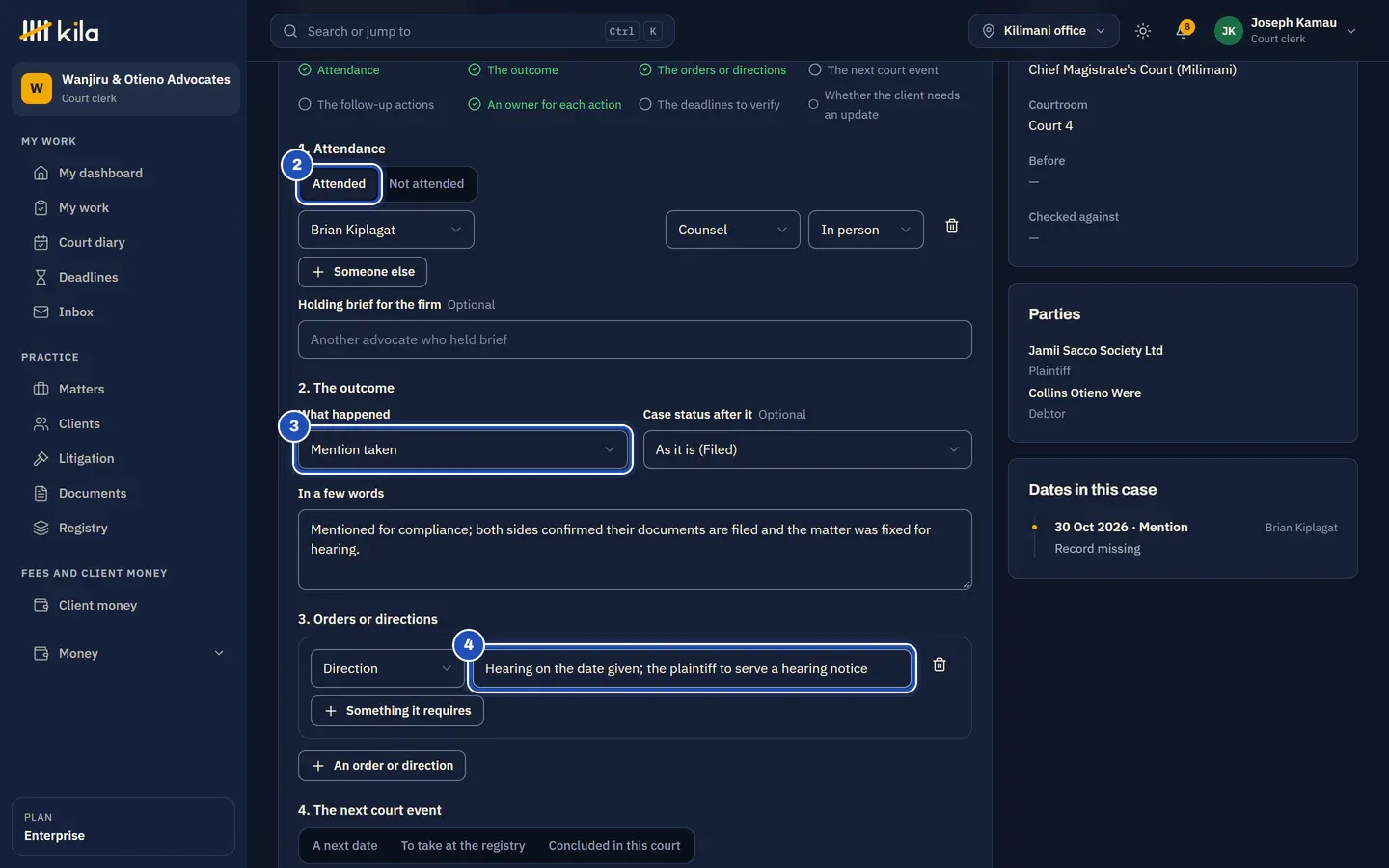Delete Brian Kiplagat attendance row
This screenshot has width=1389, height=868.
pos(952,226)
